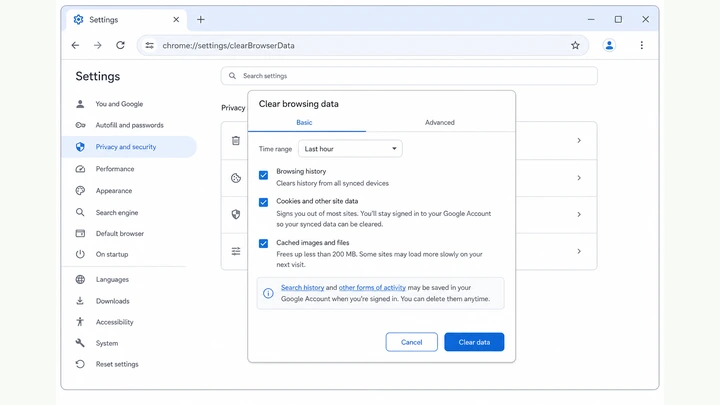Viewport: 720px width, 405px height.
Task: Click the sliders icon in Privacy list
Action: click(236, 251)
